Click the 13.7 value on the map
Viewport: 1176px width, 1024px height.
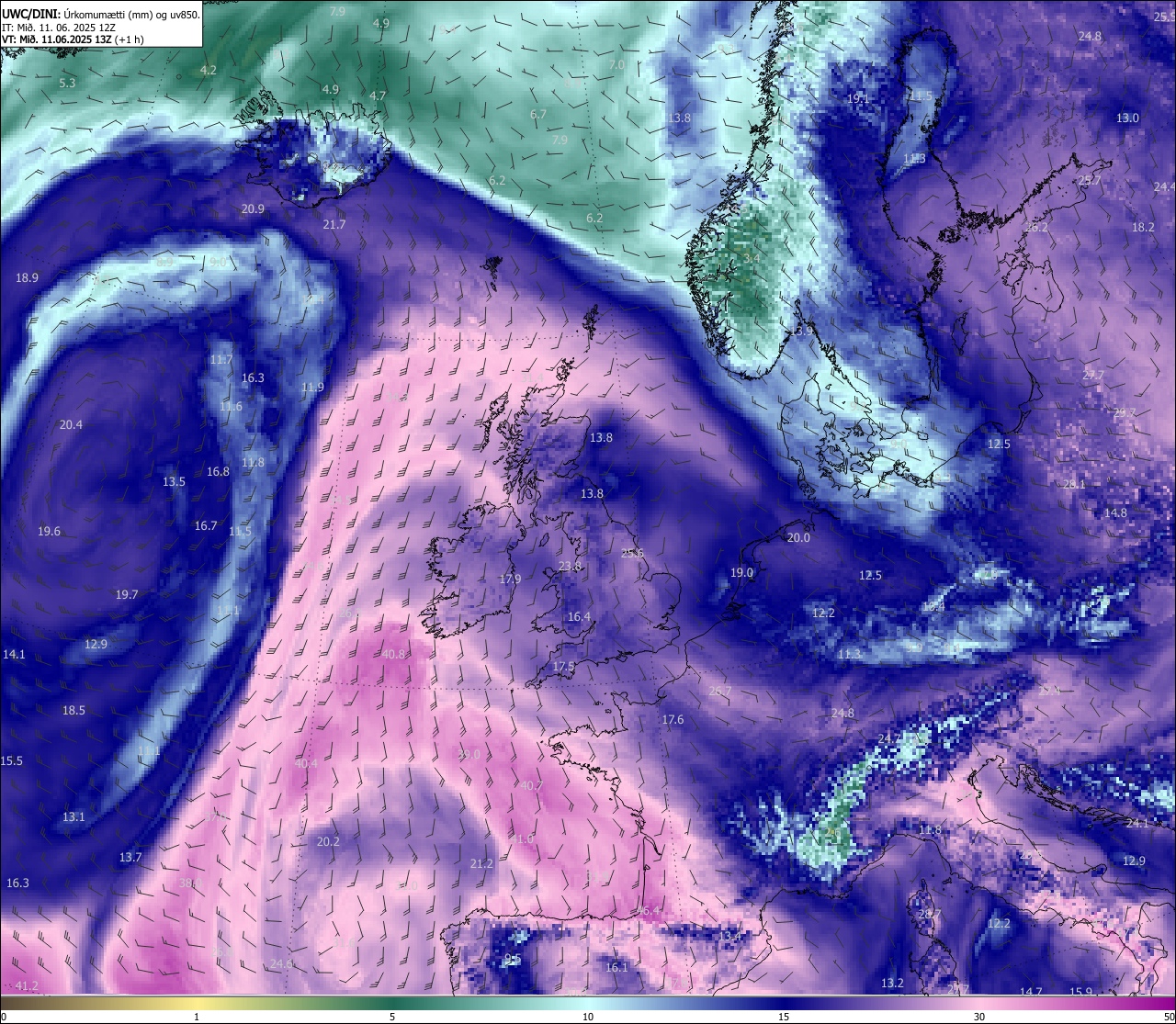coord(130,857)
